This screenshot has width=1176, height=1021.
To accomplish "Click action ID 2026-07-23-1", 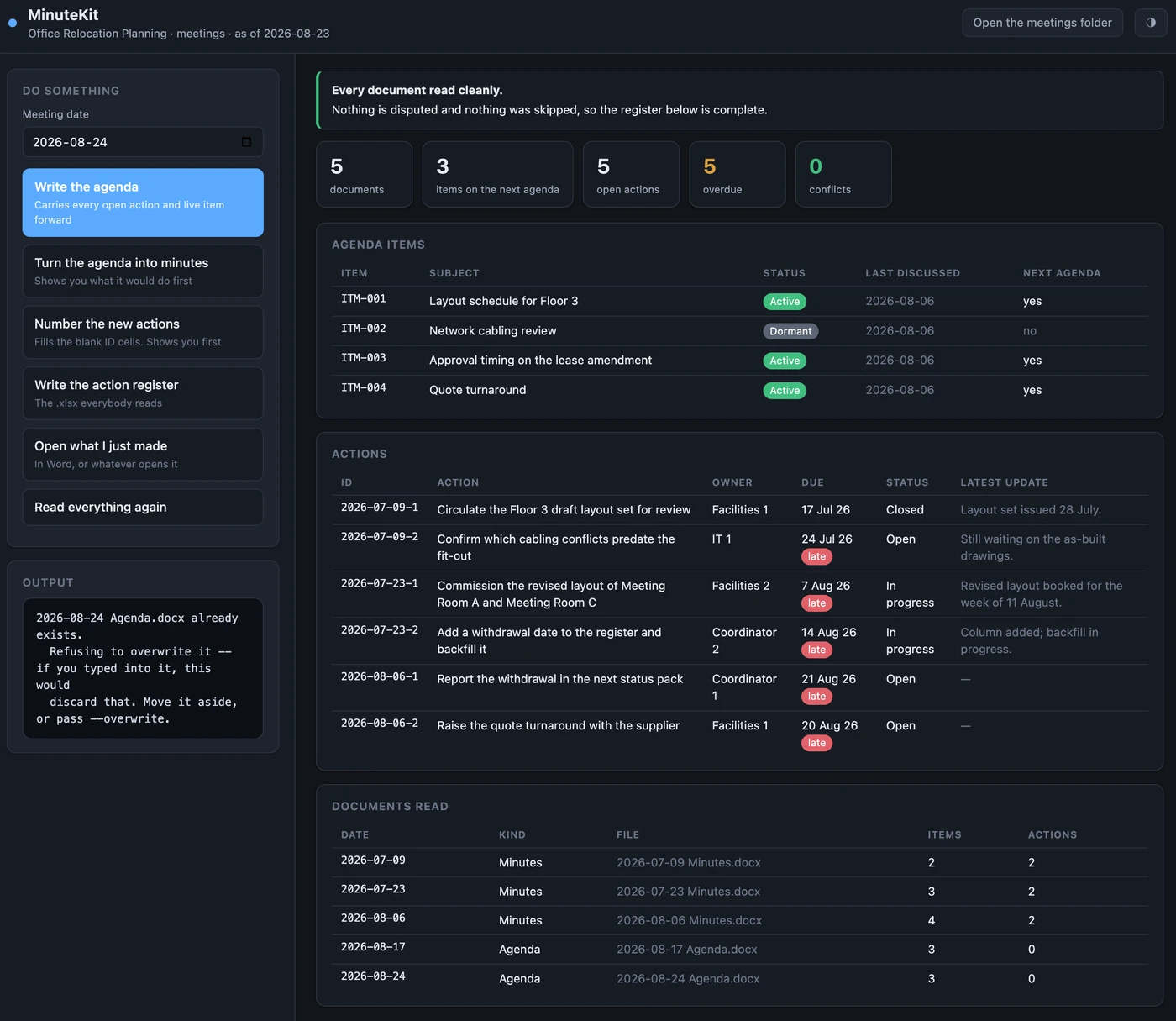I will (380, 583).
